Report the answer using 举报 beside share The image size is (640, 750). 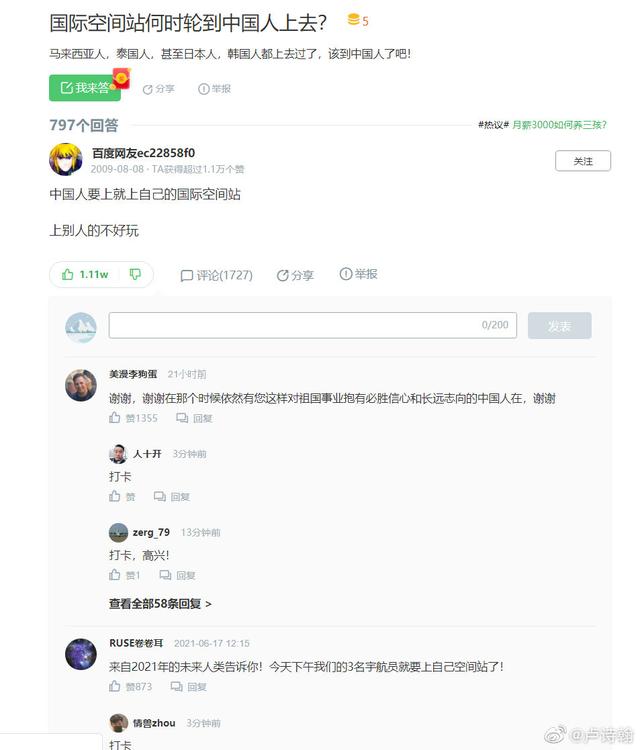(358, 274)
